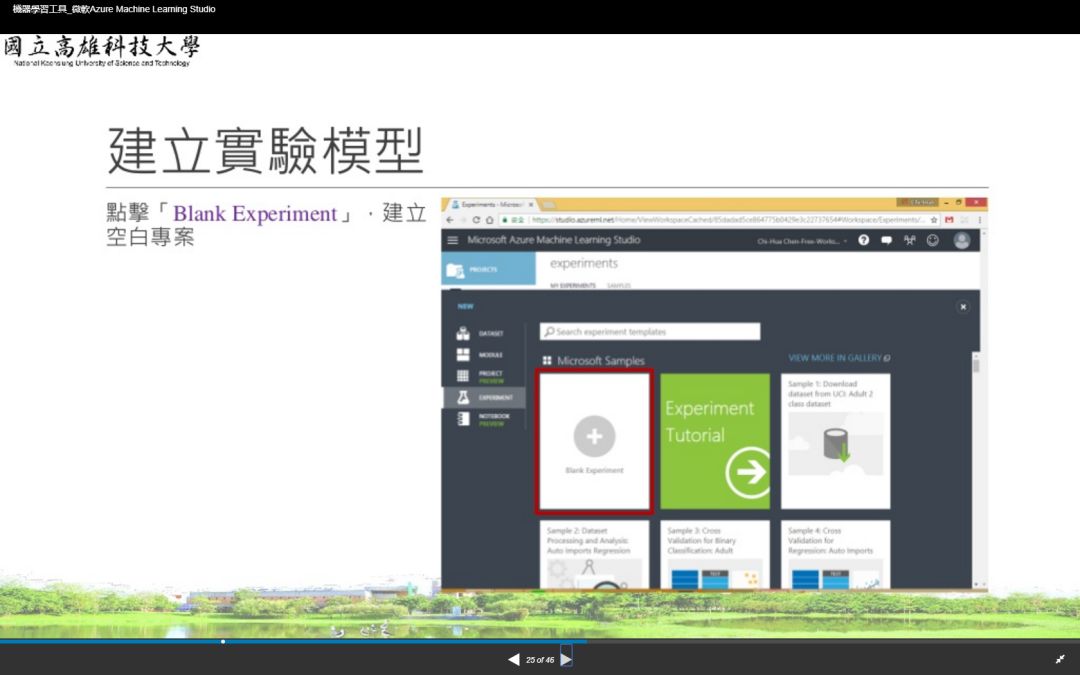
Task: Open Sample 2 Dataset Processing and Analysis tile
Action: [x=594, y=554]
